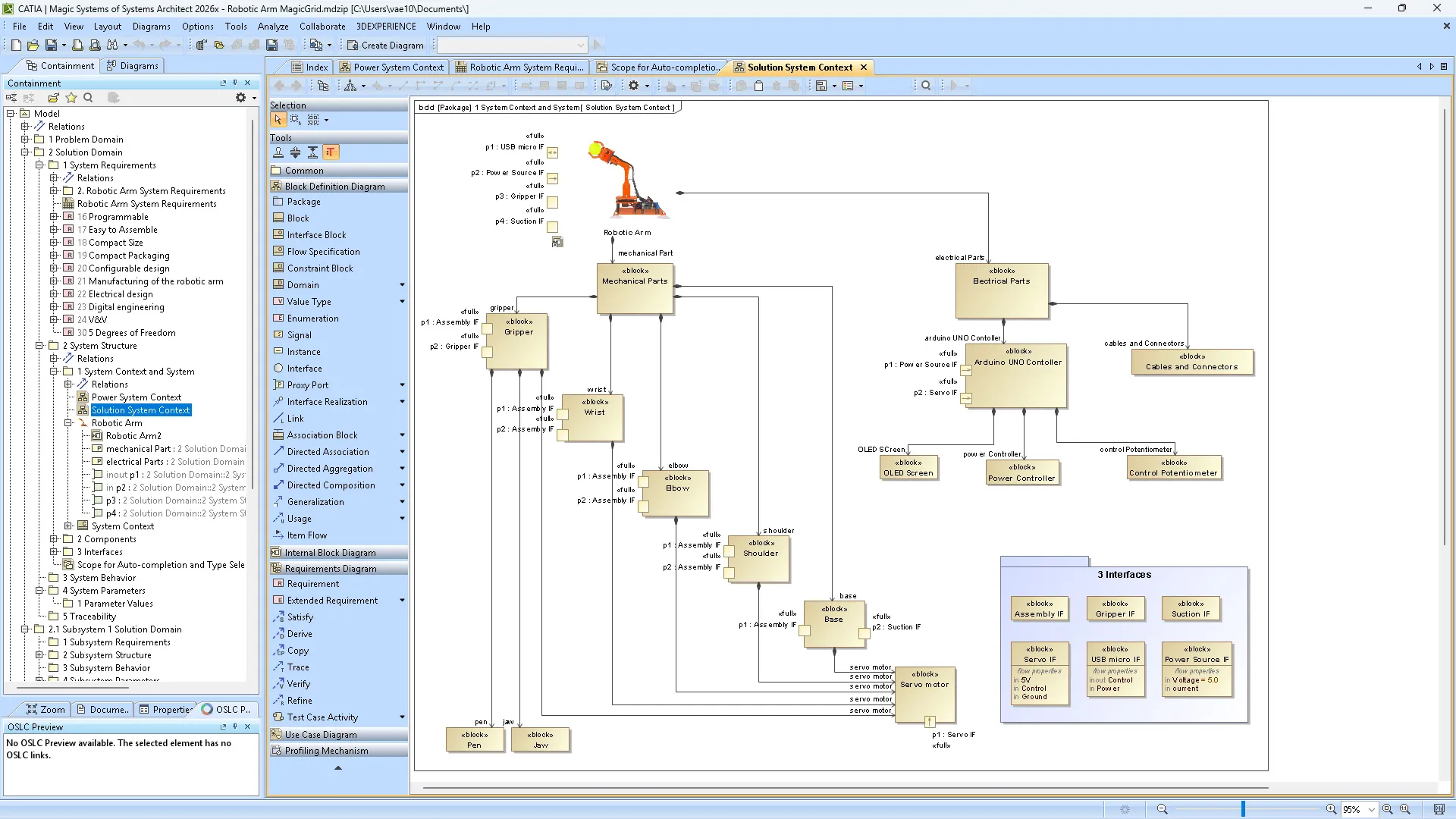The width and height of the screenshot is (1456, 819).
Task: Toggle auto-hide pin on OSLC Preview panel
Action: (235, 726)
